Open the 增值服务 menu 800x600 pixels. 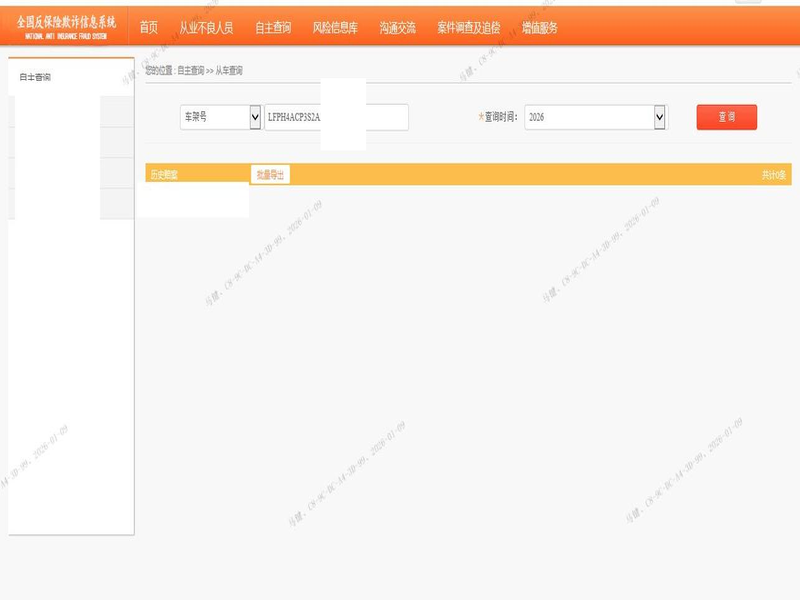(x=540, y=27)
